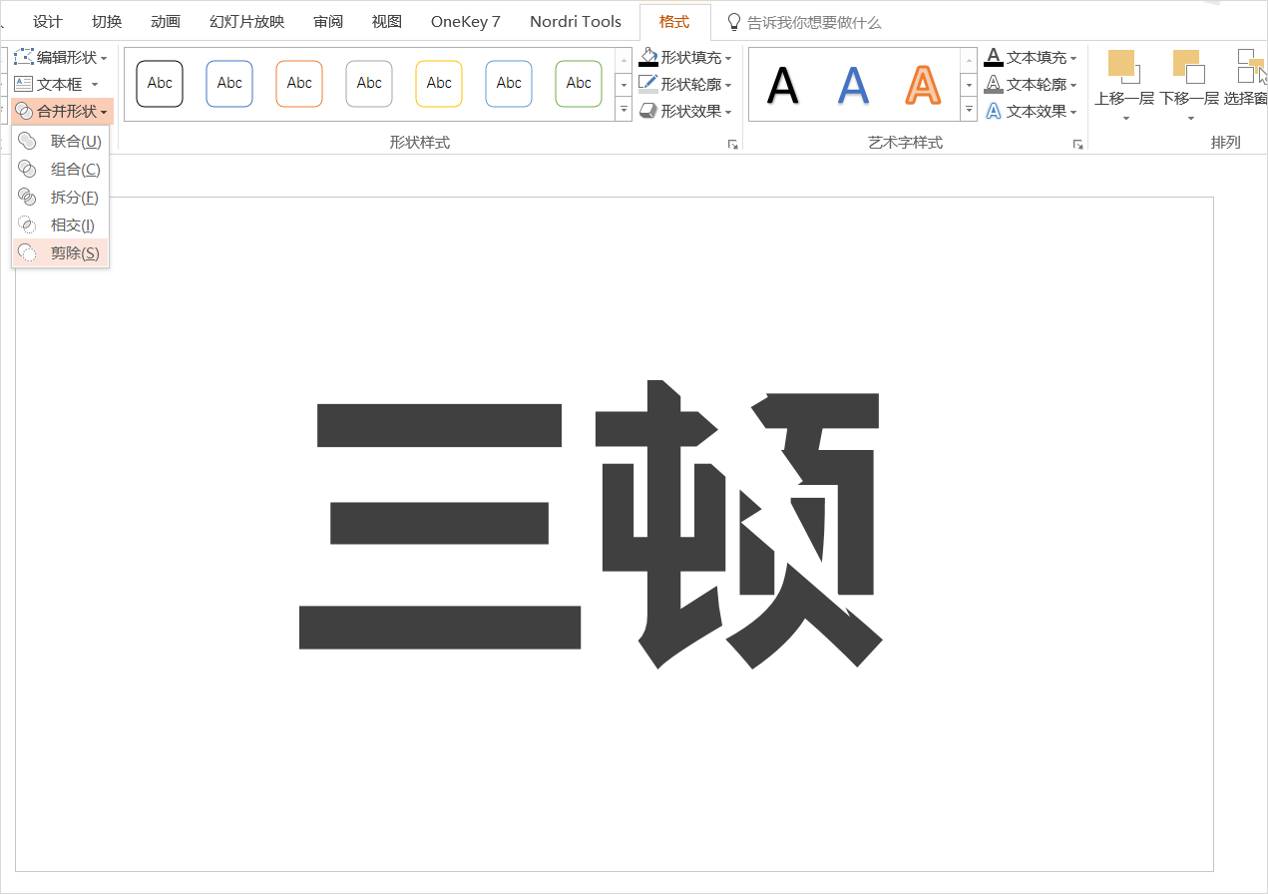This screenshot has width=1268, height=894.
Task: Choose 拆分(F) fragment from merge menu
Action: click(60, 197)
